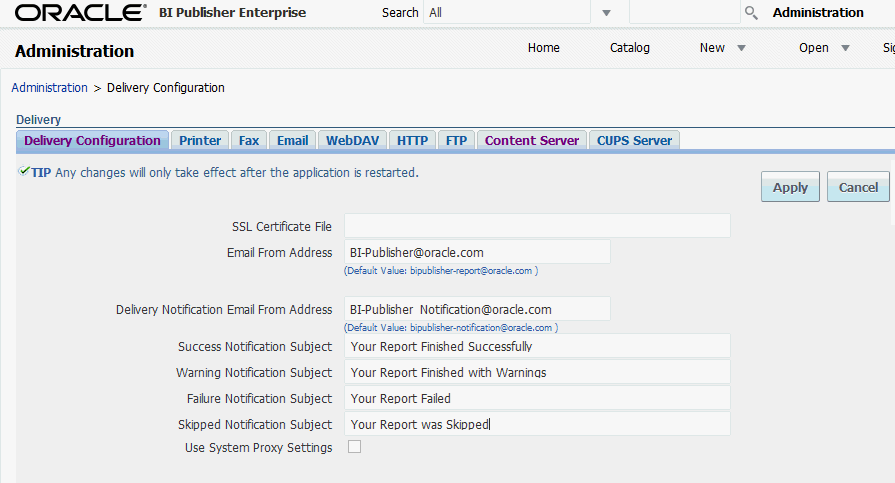Click the Failure Notification Subject field

click(x=537, y=398)
